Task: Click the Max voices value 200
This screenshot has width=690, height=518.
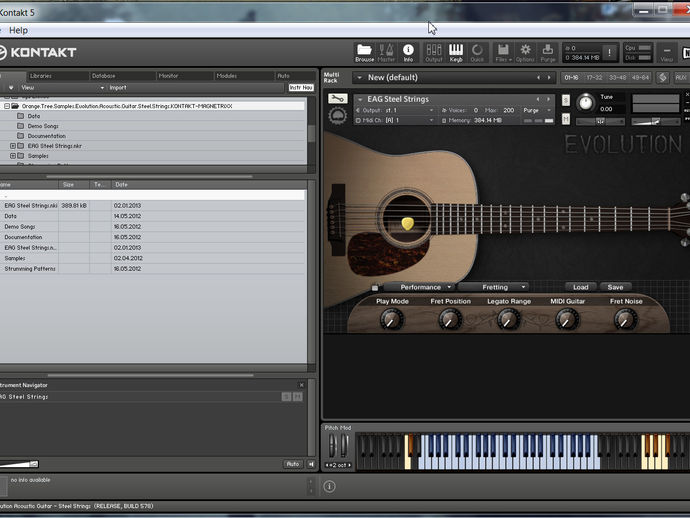Action: 508,110
